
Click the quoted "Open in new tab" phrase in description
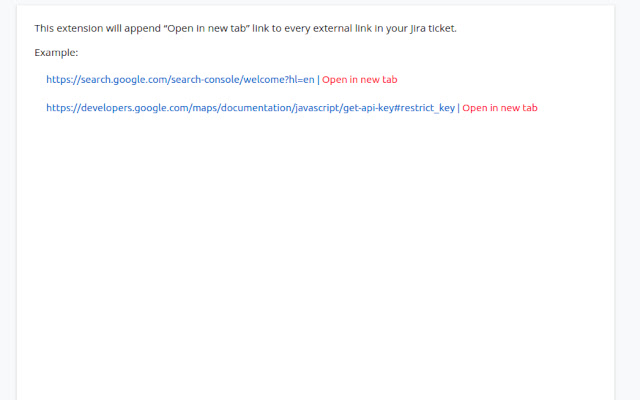coord(207,28)
